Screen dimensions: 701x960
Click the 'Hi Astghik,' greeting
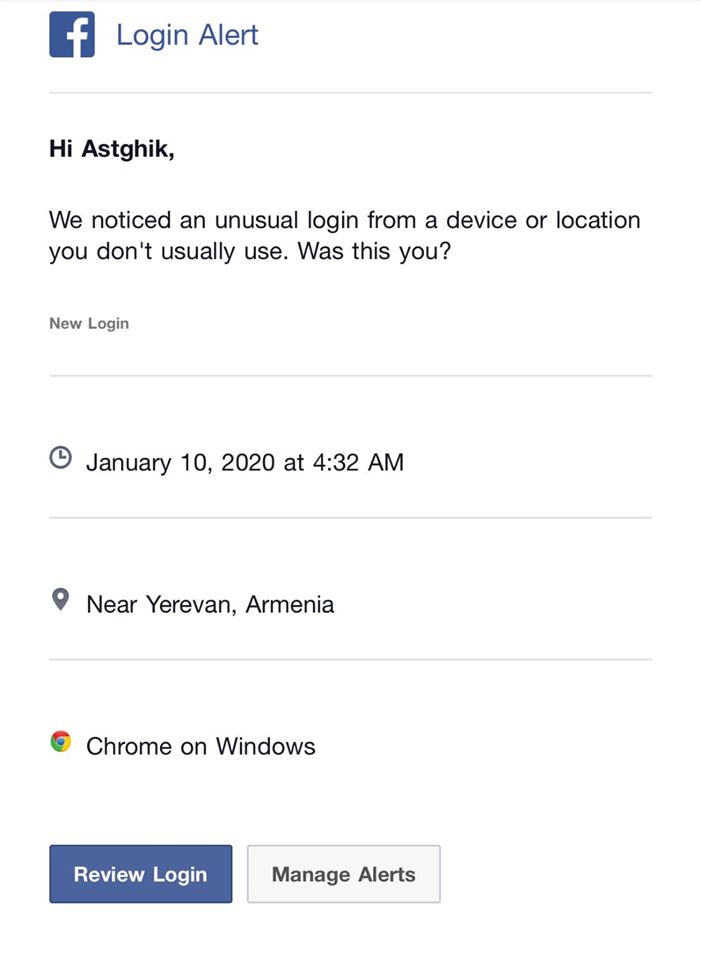[x=111, y=150]
